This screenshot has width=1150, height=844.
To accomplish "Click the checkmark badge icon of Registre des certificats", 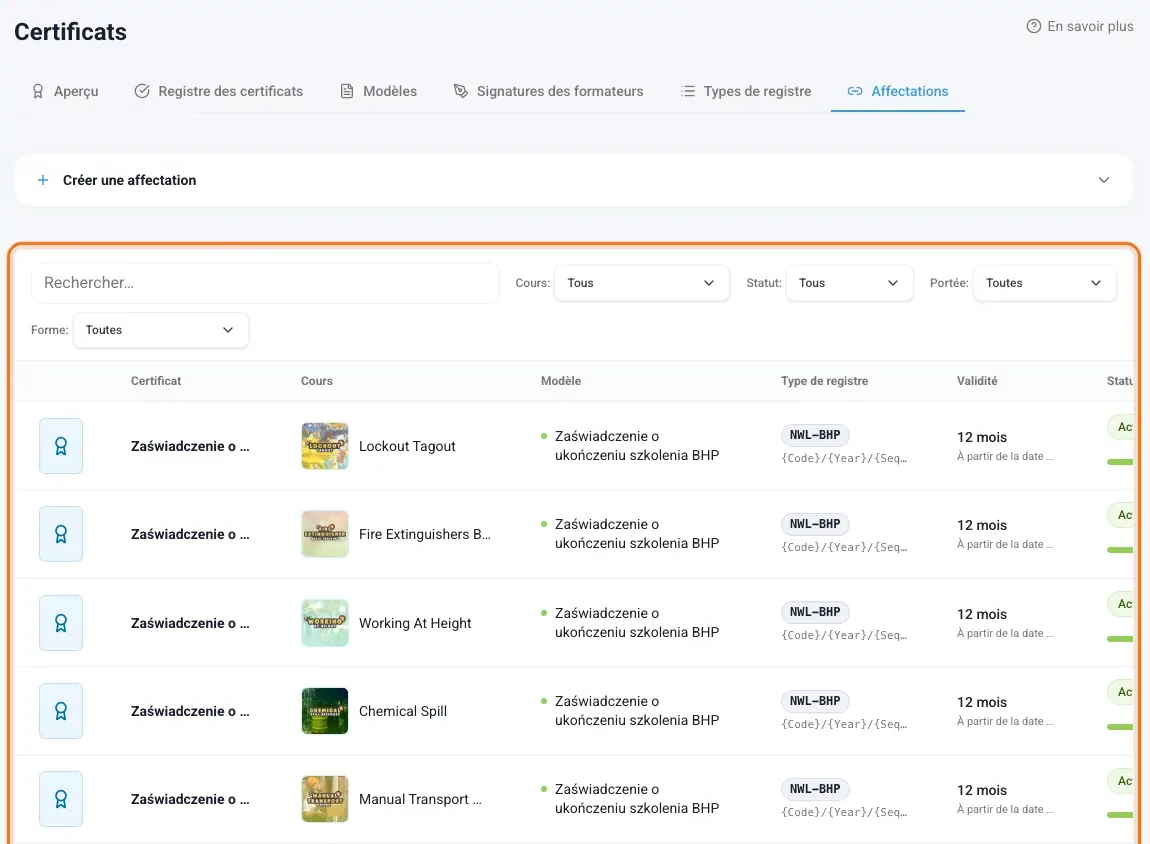I will click(x=142, y=91).
